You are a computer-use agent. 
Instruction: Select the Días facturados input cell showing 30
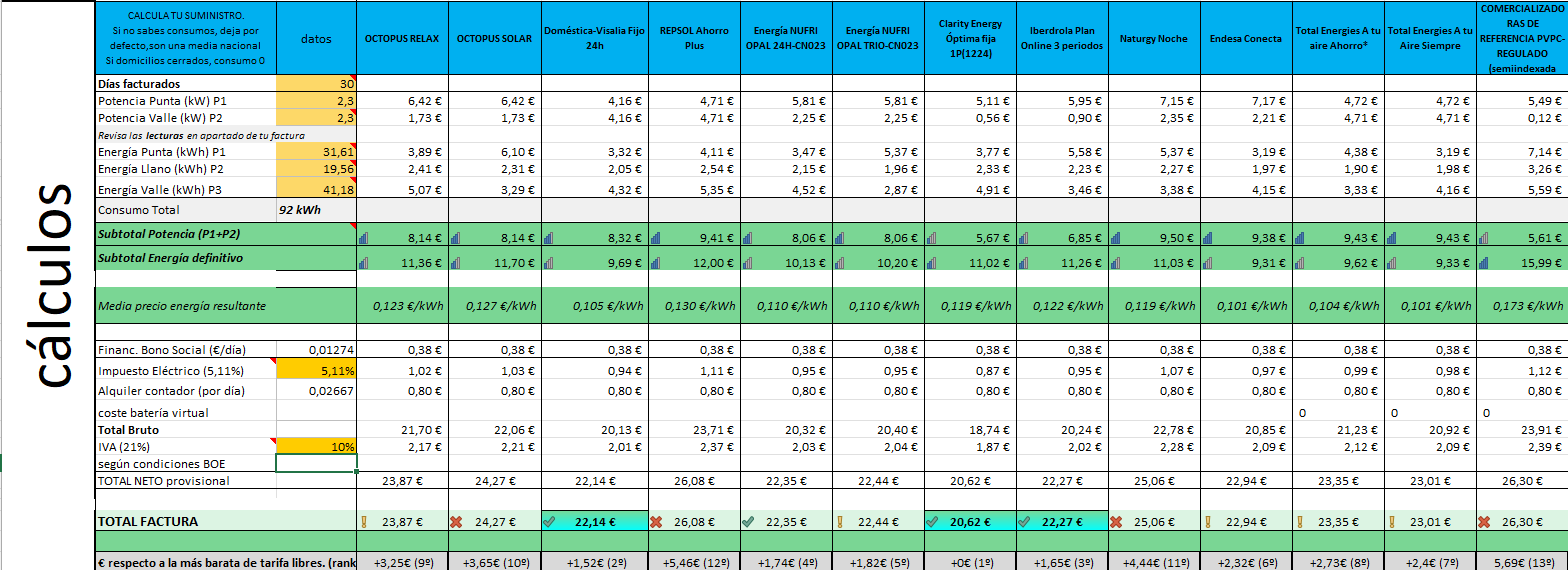point(316,84)
